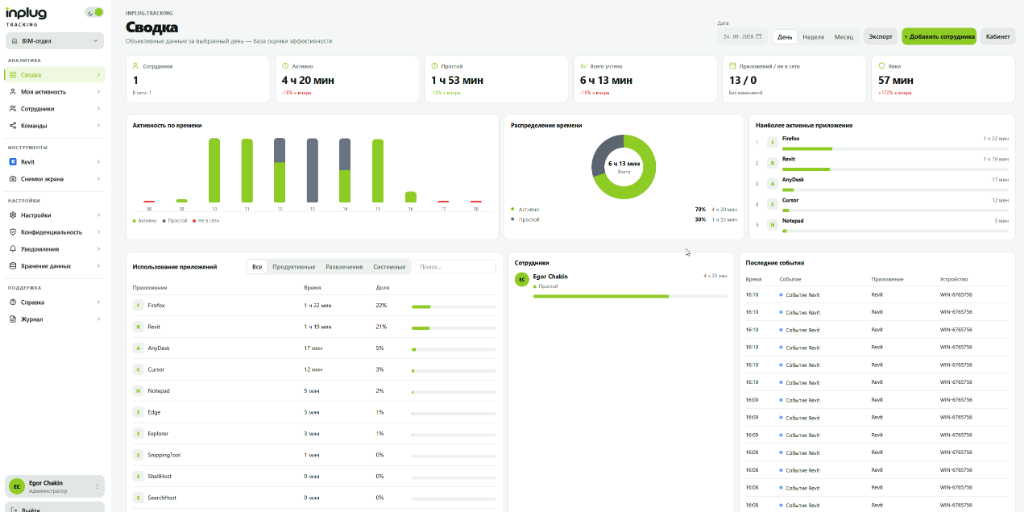Click the Сотрудники person icon on stat card

tap(136, 66)
